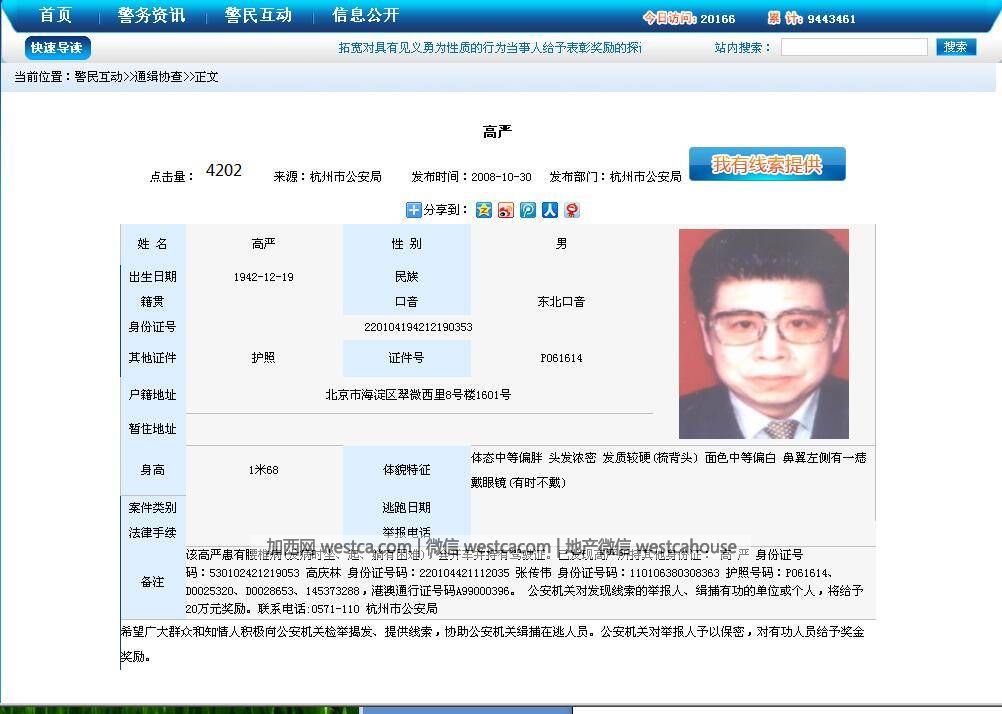Share to Renren icon
This screenshot has height=714, width=1002.
coord(550,210)
